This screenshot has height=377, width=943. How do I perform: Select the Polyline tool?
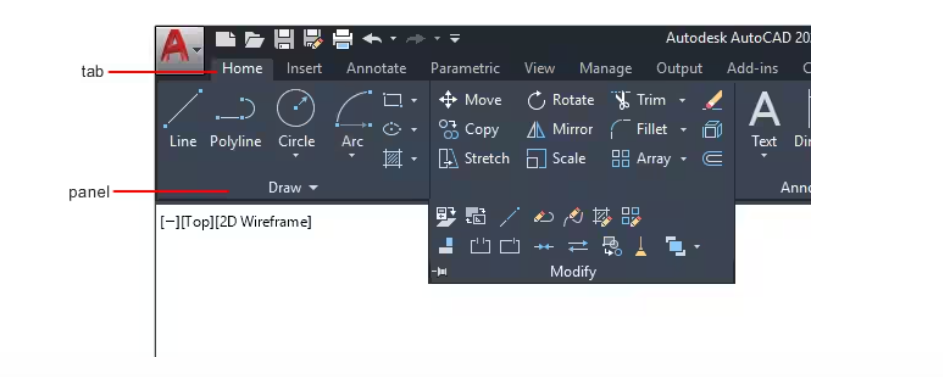tap(235, 119)
